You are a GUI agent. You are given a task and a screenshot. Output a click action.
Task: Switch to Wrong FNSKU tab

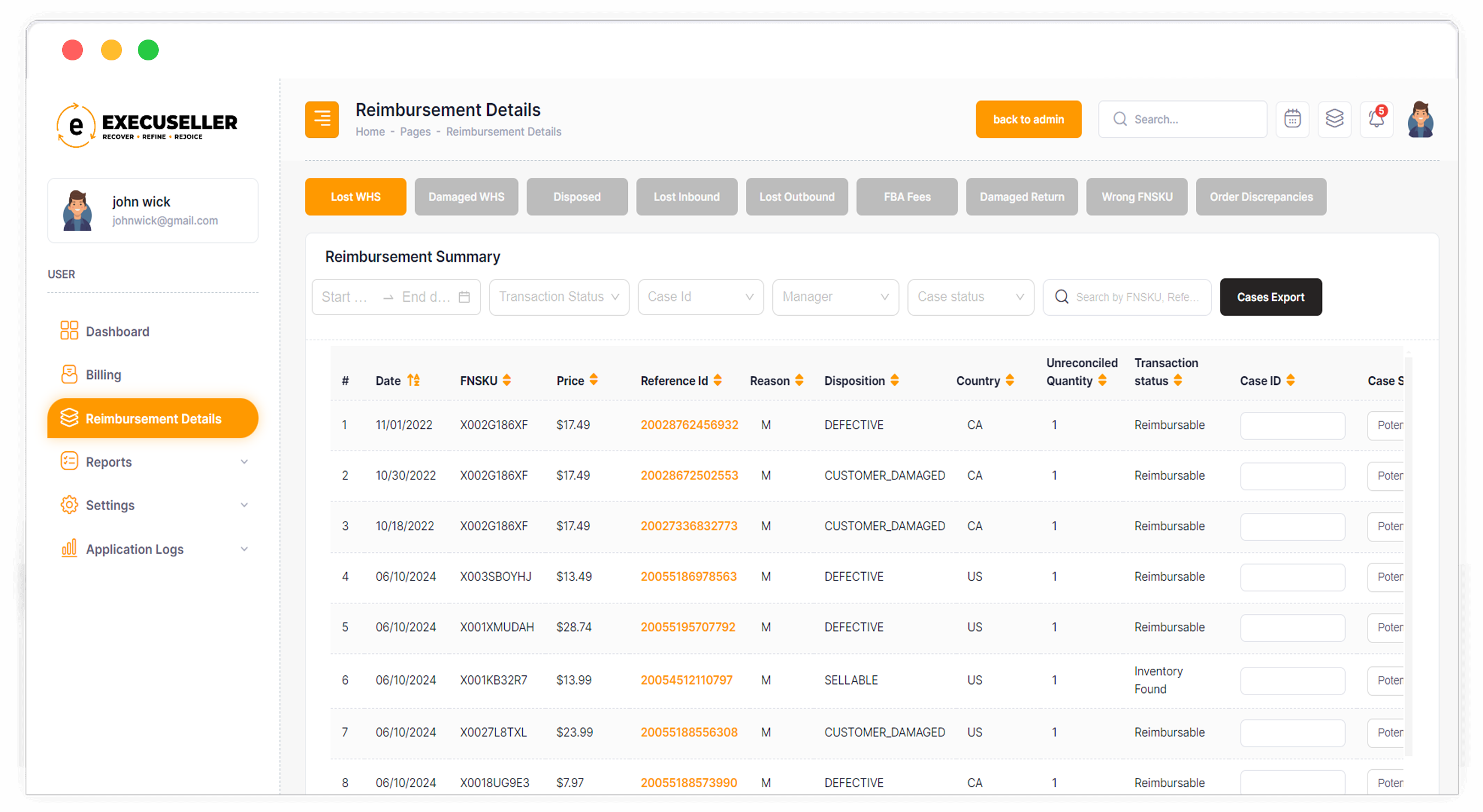tap(1136, 197)
